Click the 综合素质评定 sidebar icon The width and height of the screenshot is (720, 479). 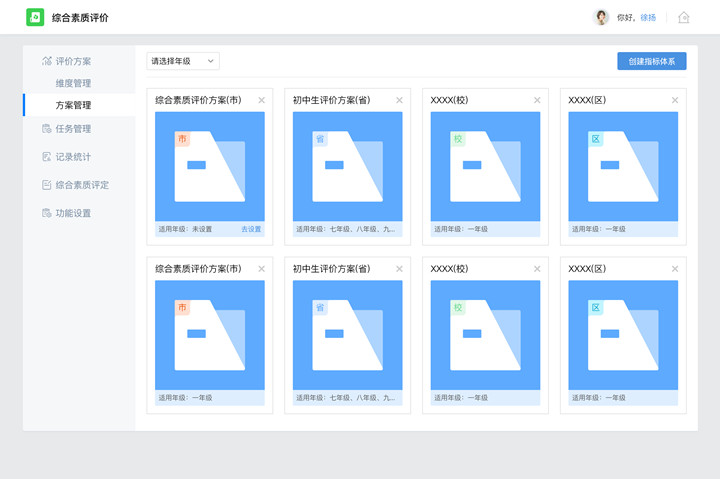pos(47,185)
